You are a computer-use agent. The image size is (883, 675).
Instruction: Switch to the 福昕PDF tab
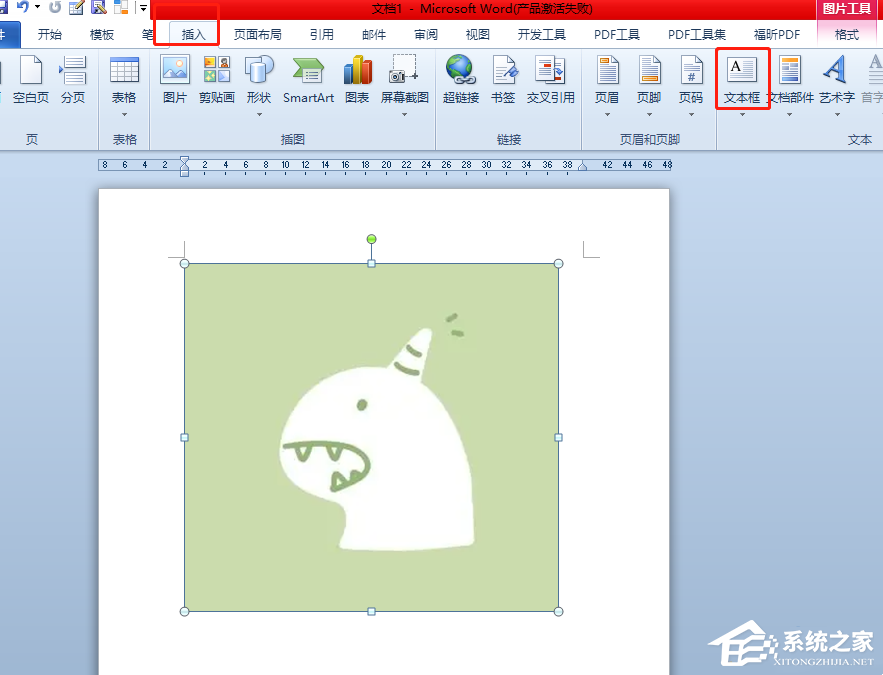pyautogui.click(x=777, y=35)
